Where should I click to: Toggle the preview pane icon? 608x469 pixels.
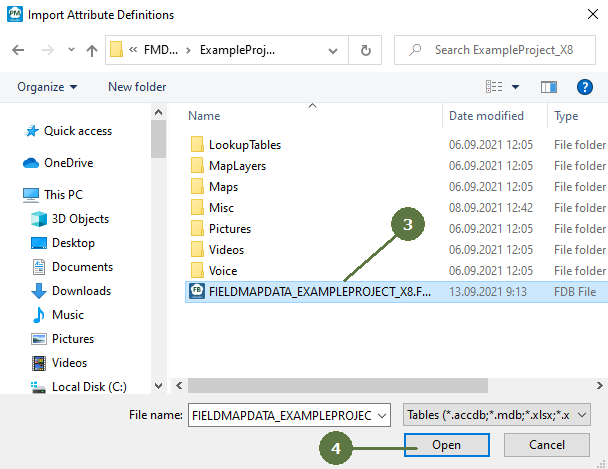click(548, 87)
